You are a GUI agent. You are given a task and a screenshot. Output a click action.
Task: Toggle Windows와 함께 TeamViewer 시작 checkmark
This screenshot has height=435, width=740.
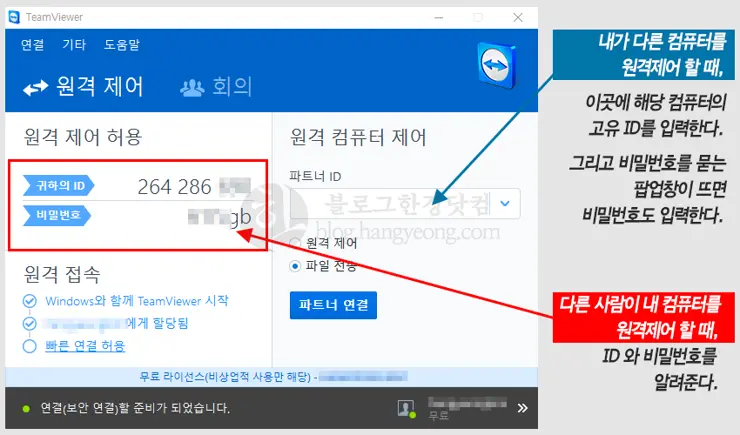[29, 301]
